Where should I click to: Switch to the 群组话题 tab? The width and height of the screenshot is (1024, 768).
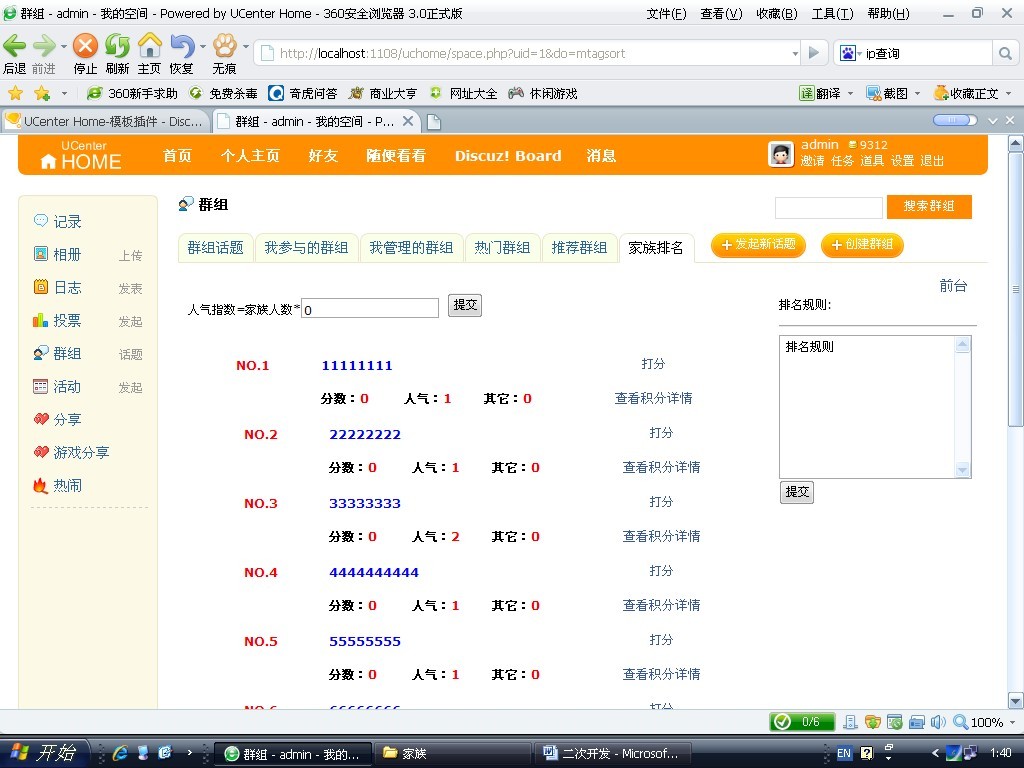coord(216,248)
